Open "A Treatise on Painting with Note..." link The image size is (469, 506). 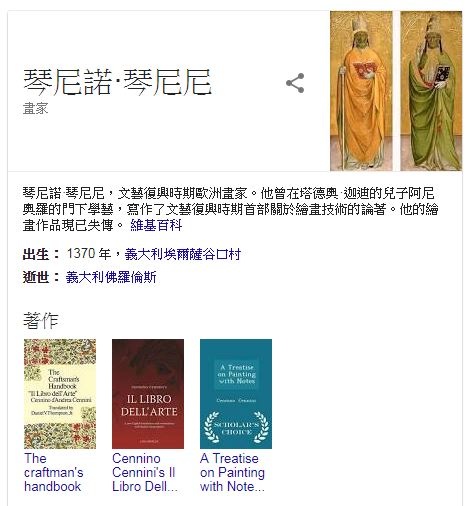(232, 472)
